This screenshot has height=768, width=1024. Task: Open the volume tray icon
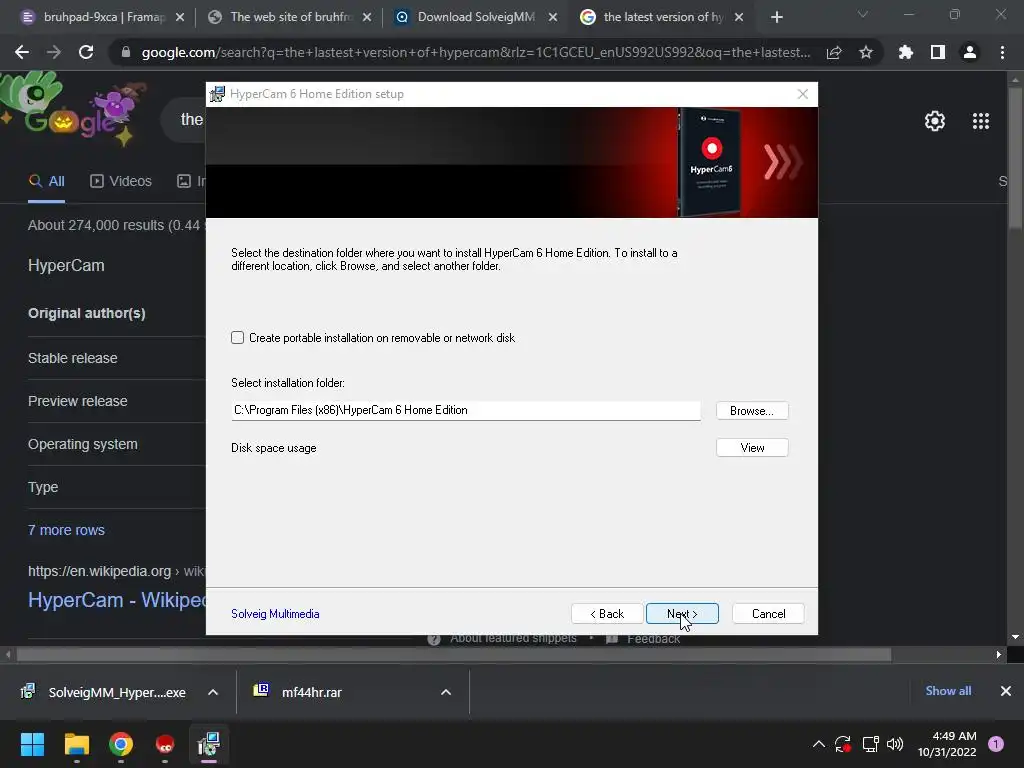pyautogui.click(x=895, y=744)
